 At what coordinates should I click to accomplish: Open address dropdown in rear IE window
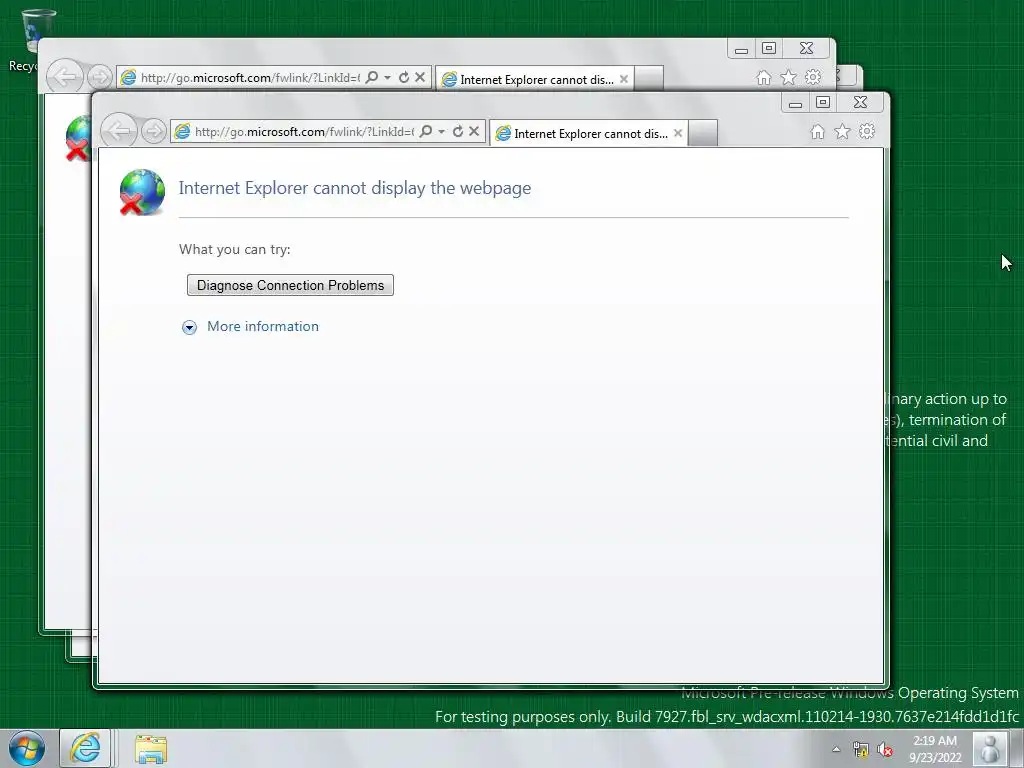click(387, 78)
